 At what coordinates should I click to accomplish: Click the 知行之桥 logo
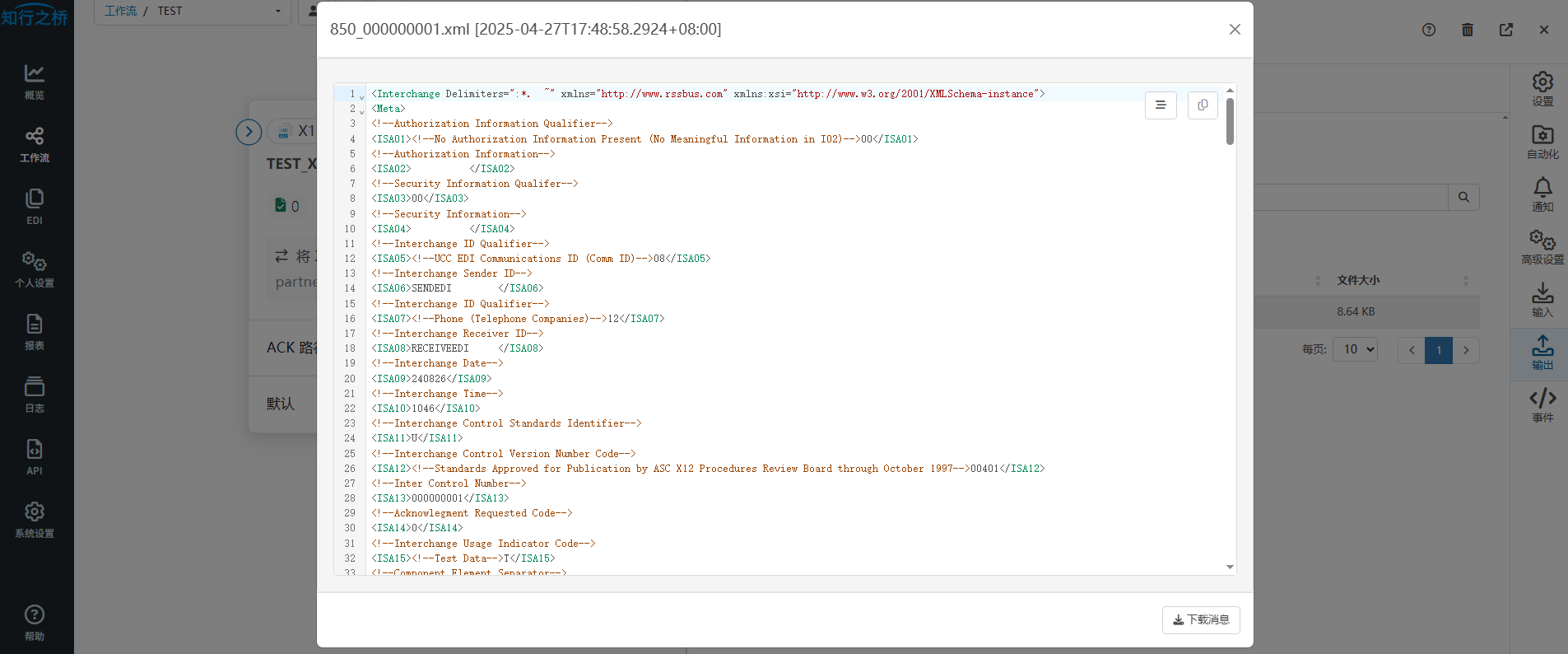35,16
